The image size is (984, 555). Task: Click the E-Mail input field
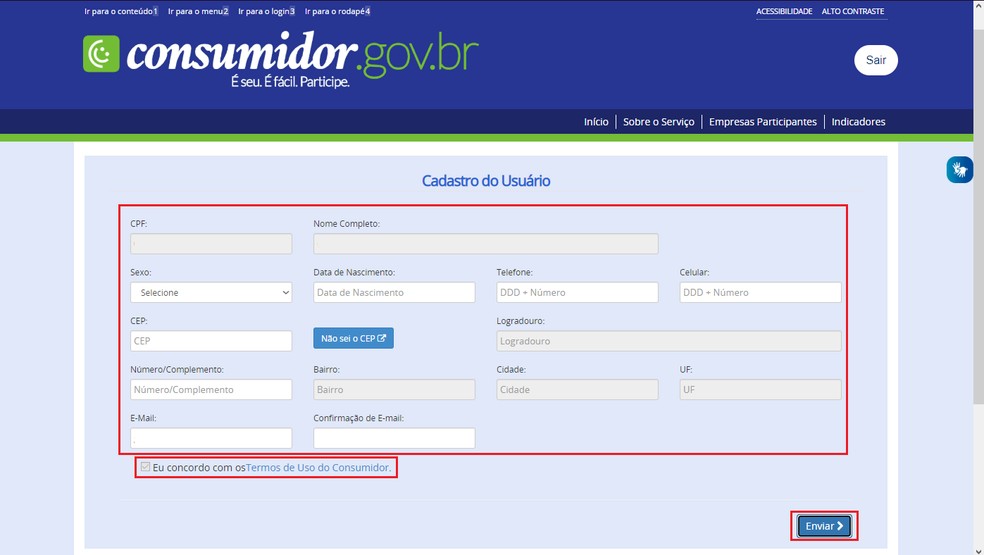tap(211, 438)
